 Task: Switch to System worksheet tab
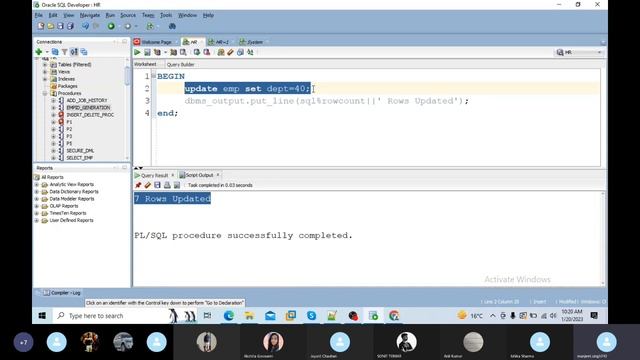(255, 42)
